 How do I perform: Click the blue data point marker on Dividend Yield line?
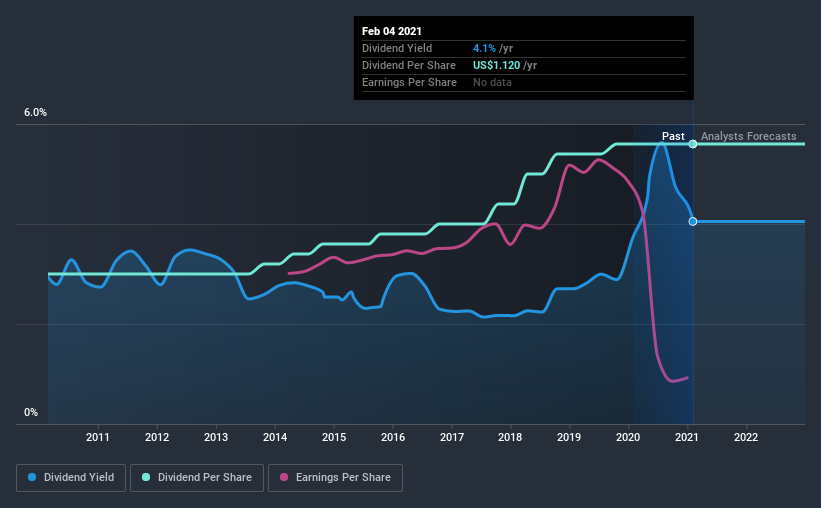[693, 222]
